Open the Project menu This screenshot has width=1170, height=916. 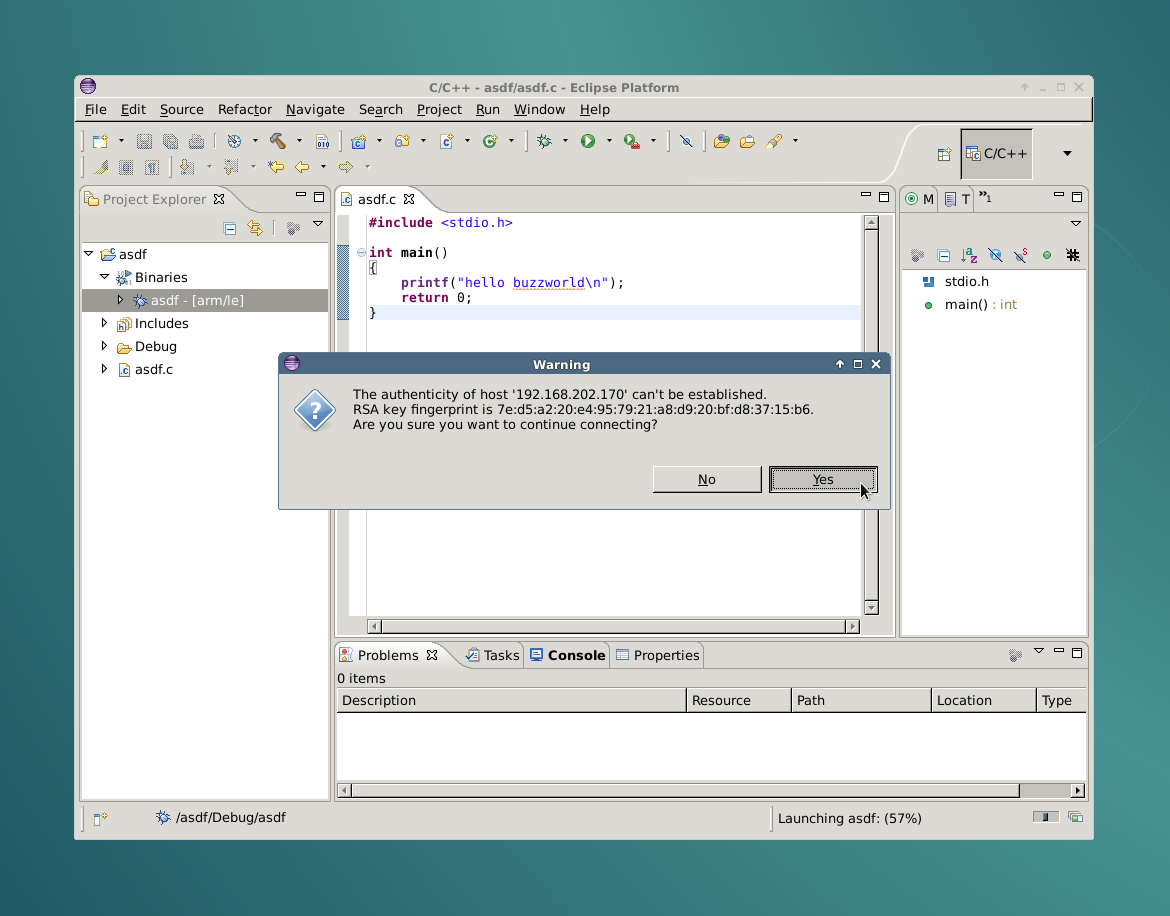[439, 110]
